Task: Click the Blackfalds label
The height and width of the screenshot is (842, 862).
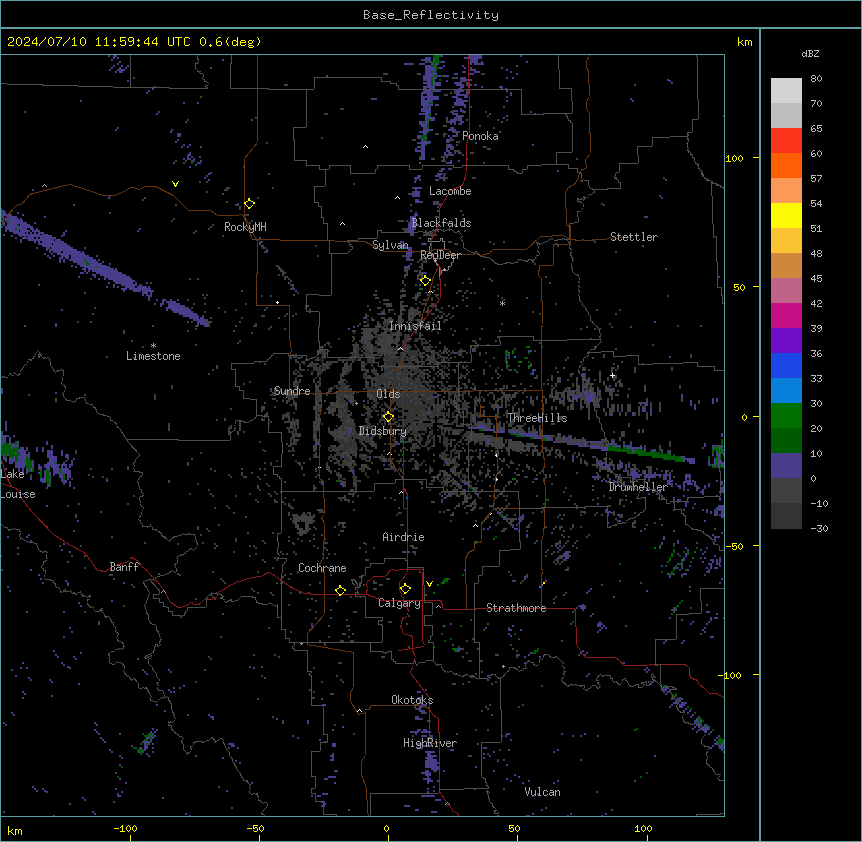Action: pyautogui.click(x=441, y=223)
